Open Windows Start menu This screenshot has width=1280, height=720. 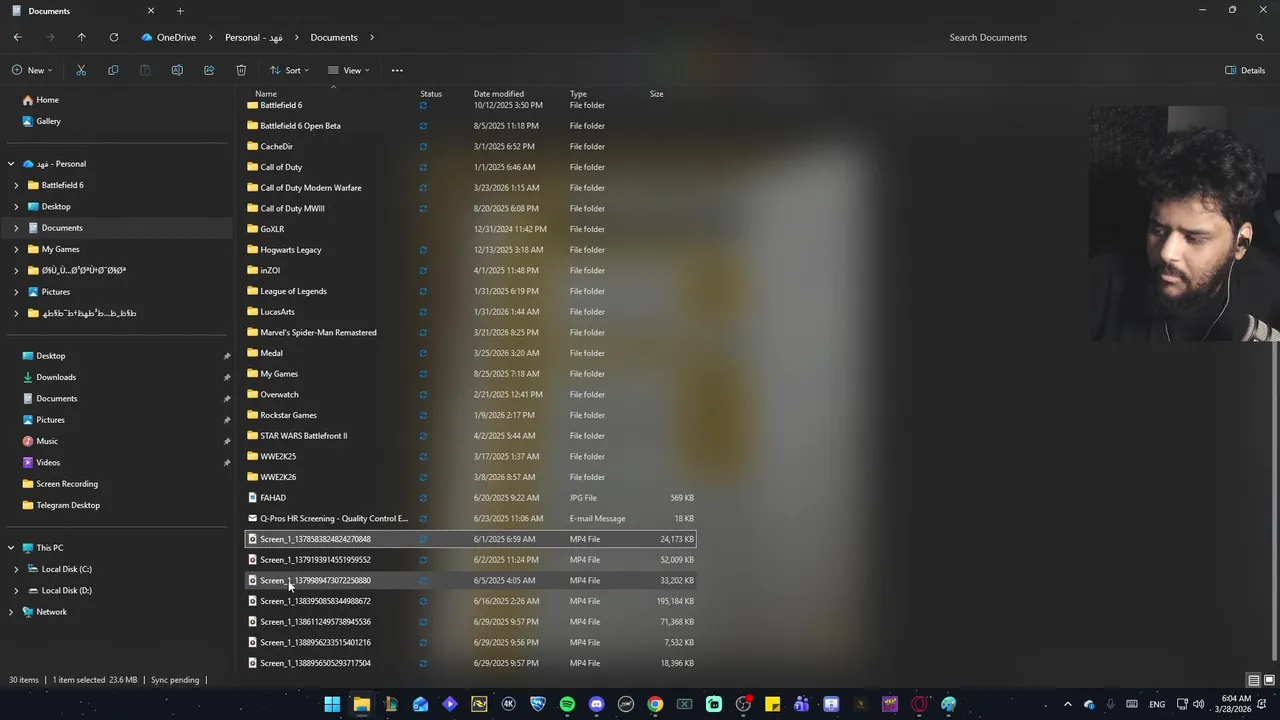tap(332, 704)
